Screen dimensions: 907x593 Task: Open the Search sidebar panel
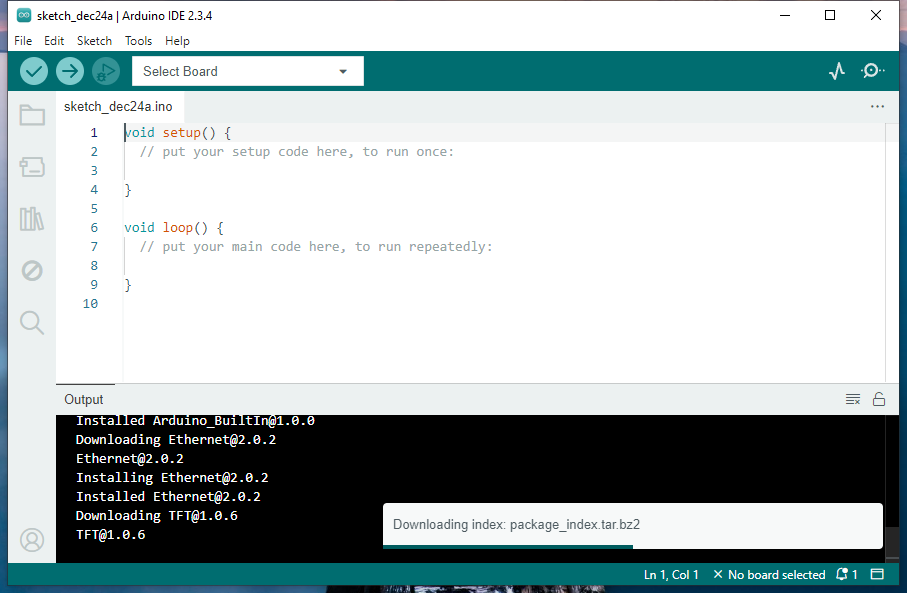point(32,322)
